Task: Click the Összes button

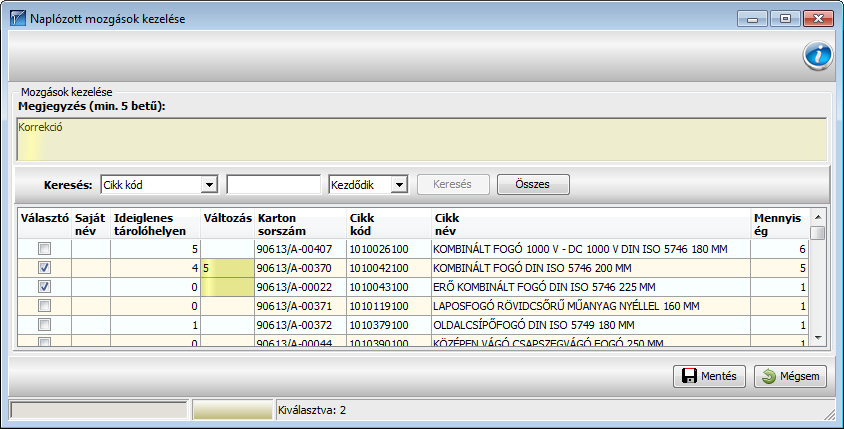Action: (x=533, y=184)
